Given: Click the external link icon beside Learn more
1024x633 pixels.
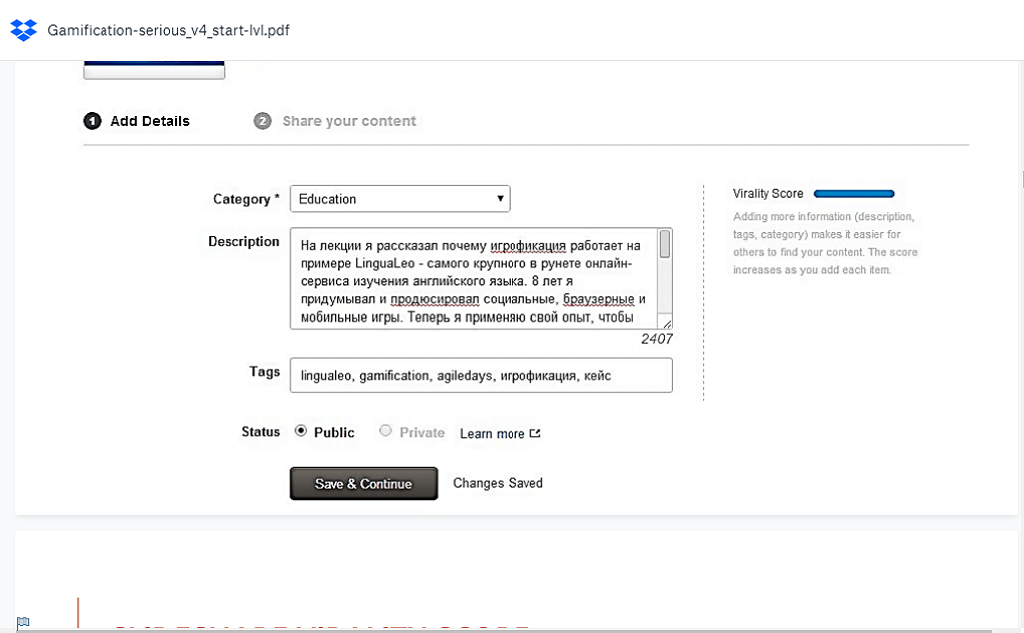Looking at the screenshot, I should (x=535, y=434).
